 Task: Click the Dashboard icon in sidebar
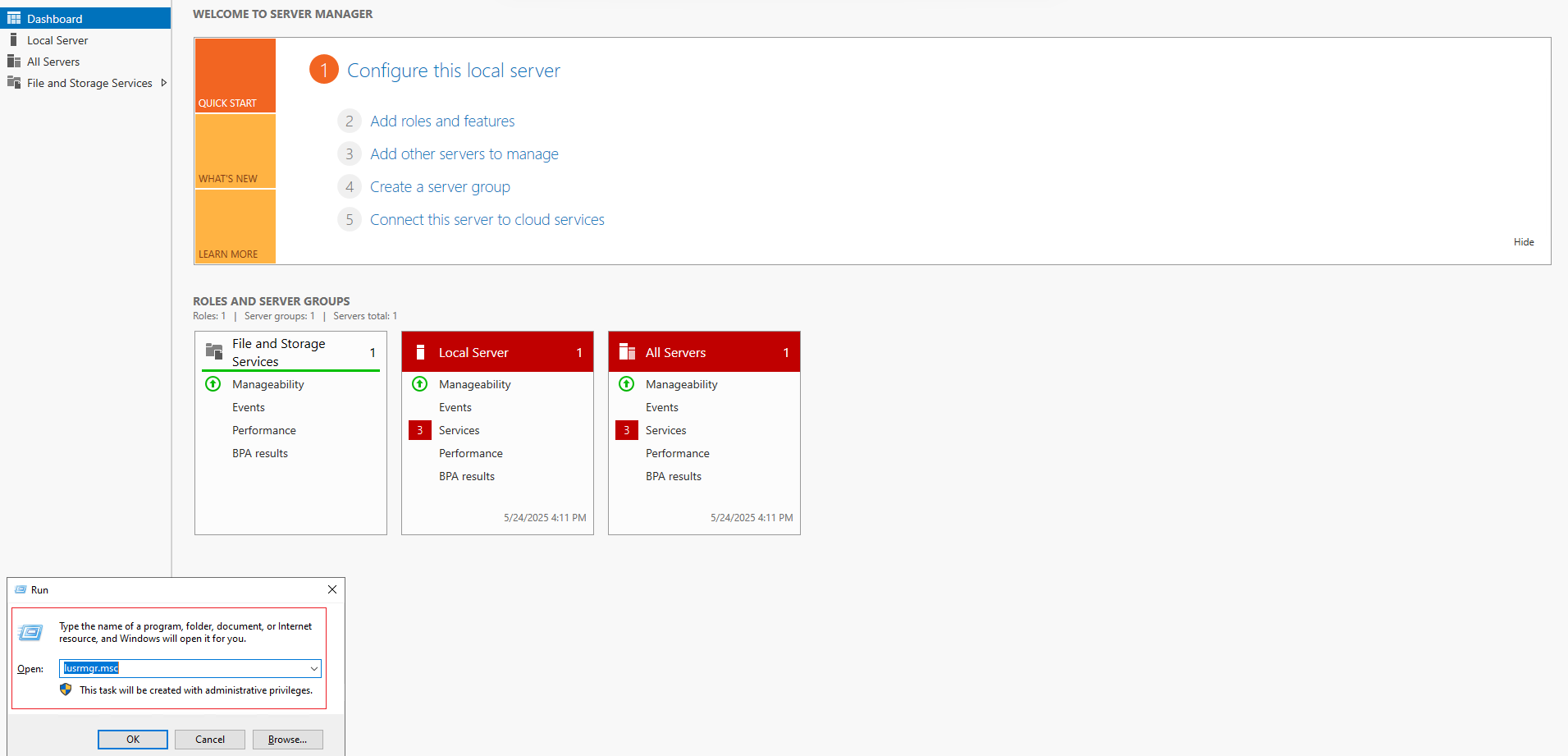click(14, 18)
